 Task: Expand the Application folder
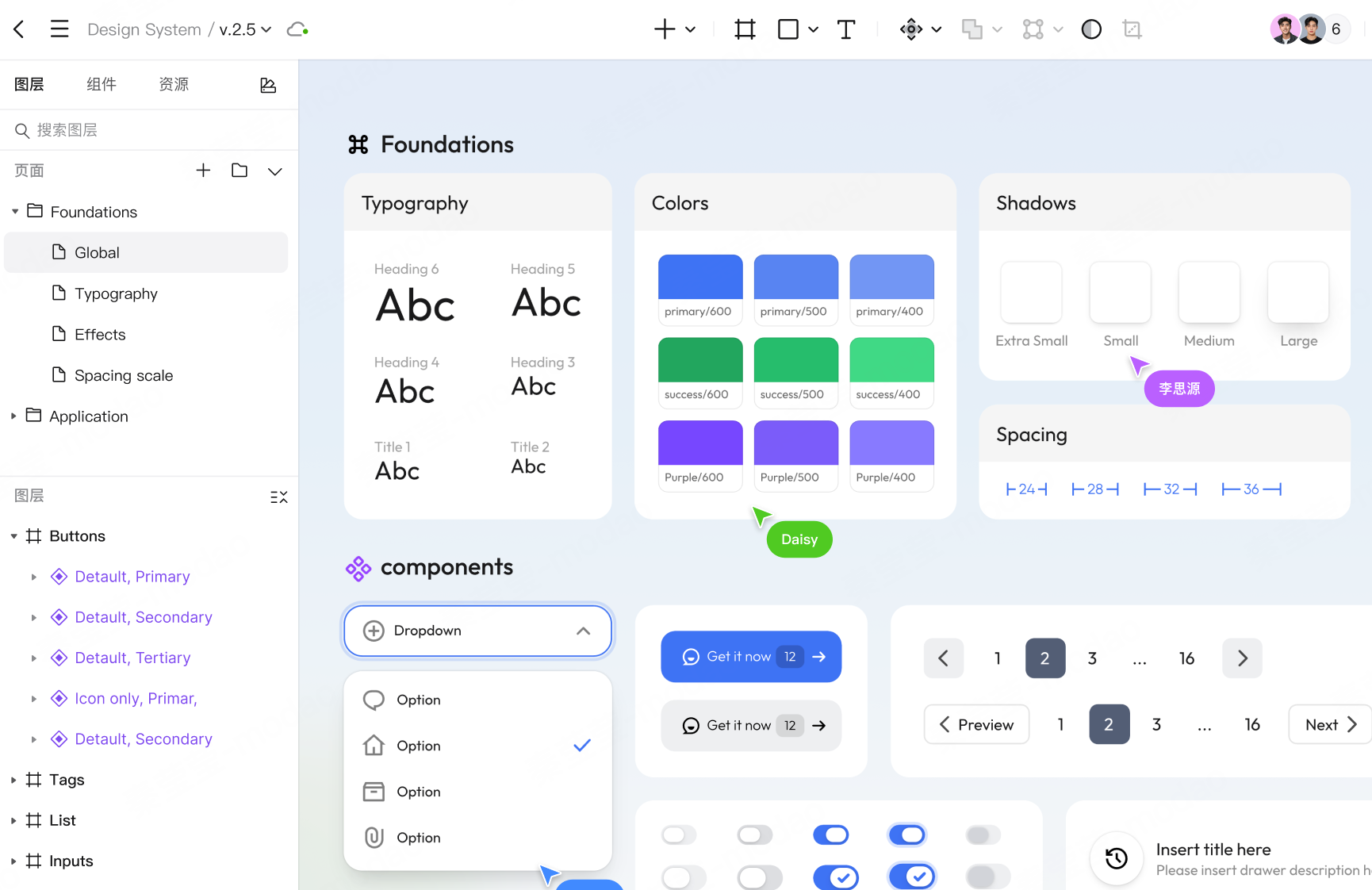(13, 416)
